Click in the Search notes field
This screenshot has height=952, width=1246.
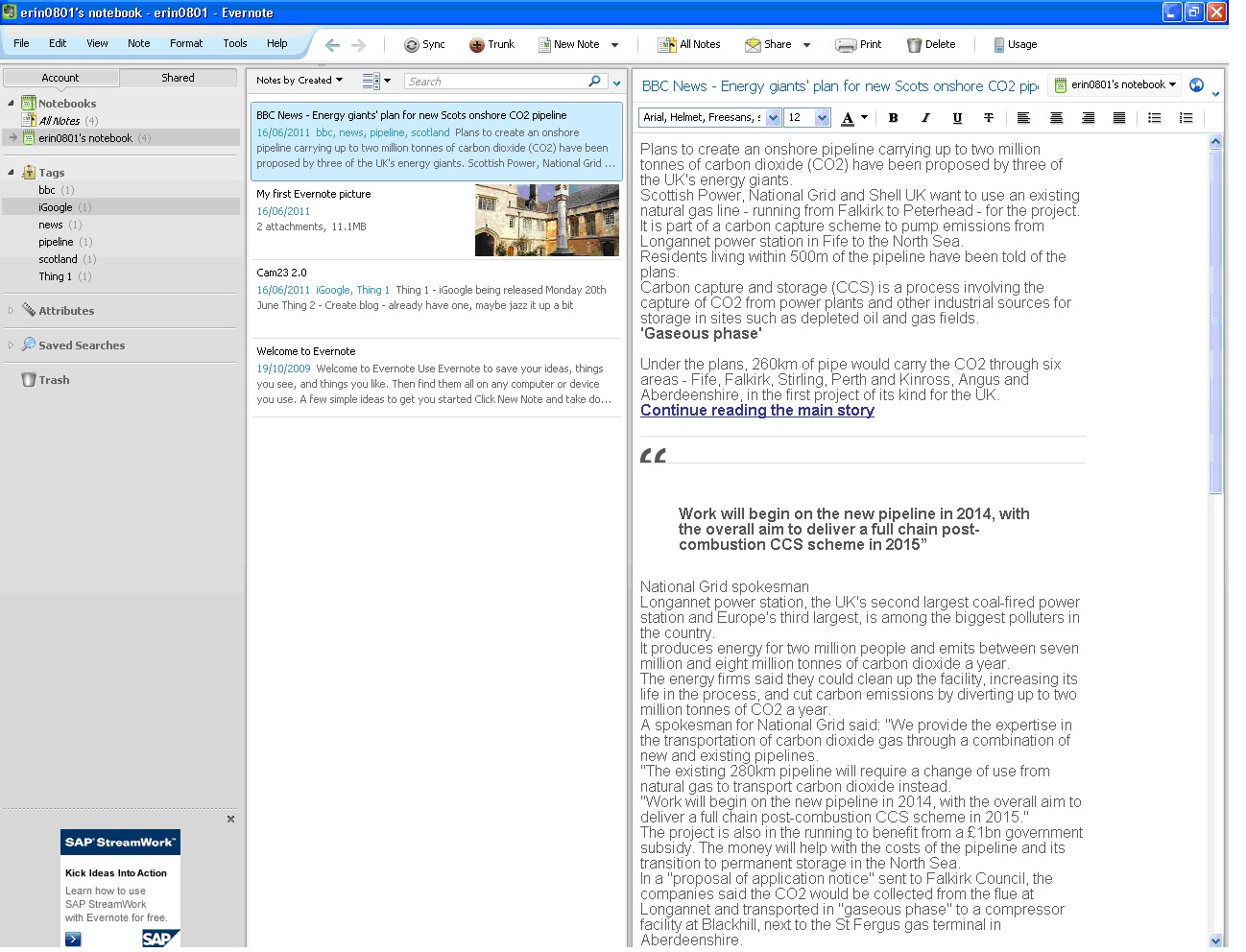497,82
